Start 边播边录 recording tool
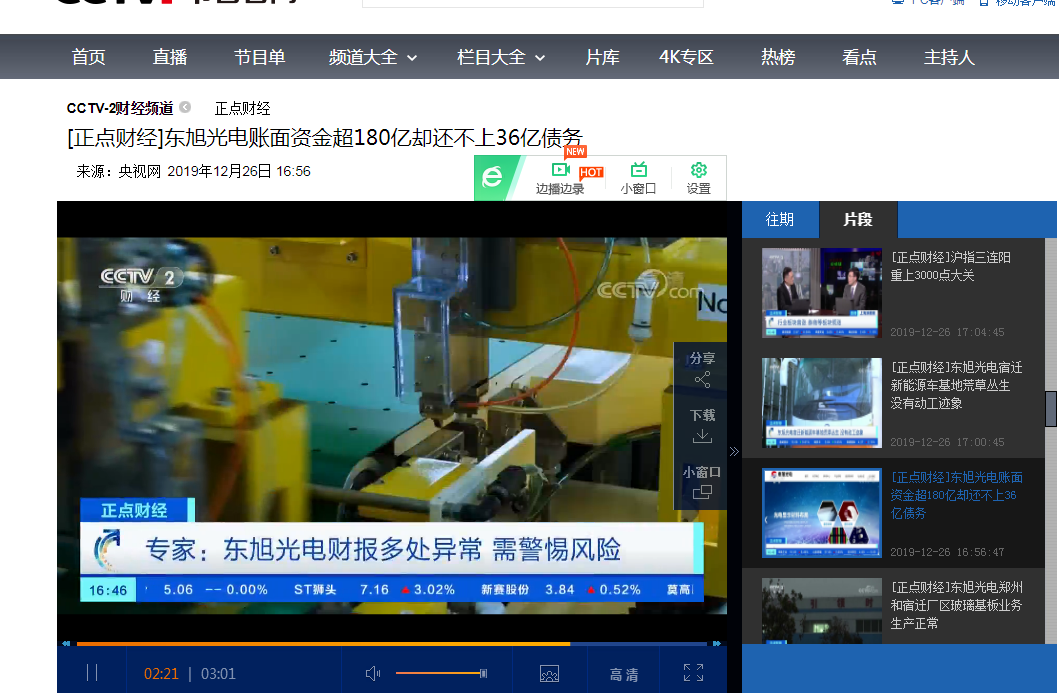 click(x=560, y=178)
